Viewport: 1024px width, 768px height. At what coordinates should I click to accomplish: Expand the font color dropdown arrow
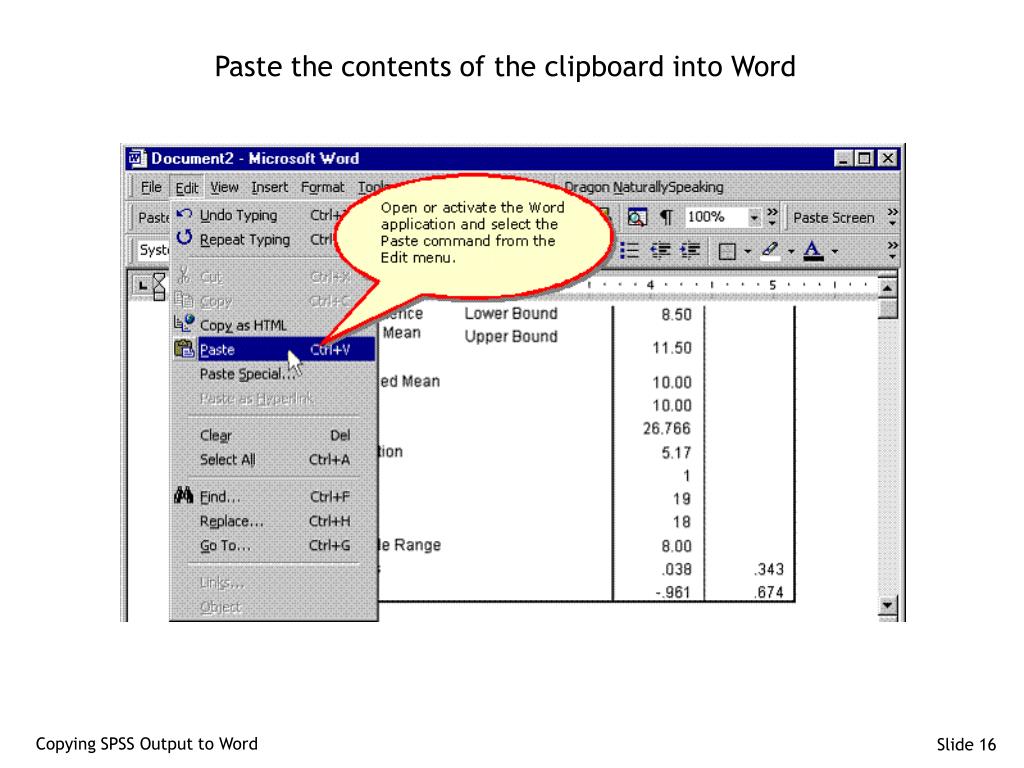coord(834,251)
